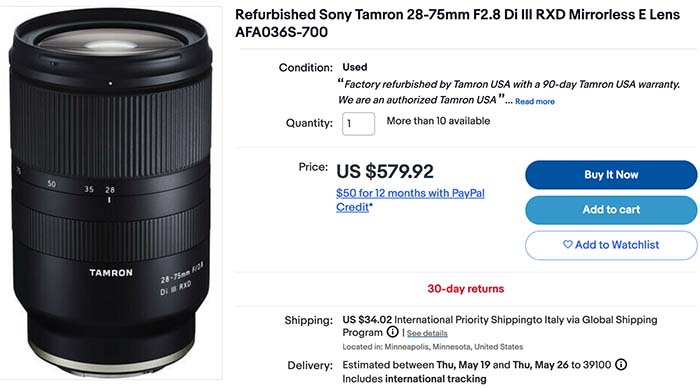Focus the Quantity input field

(358, 124)
